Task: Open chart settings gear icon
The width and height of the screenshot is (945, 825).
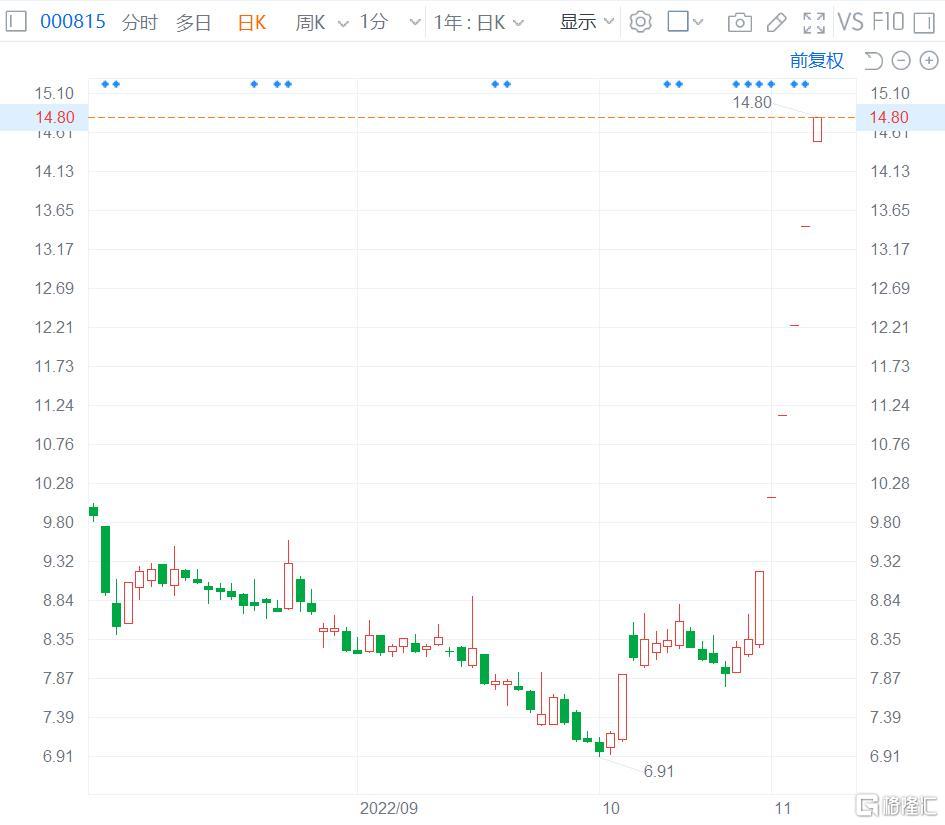Action: (640, 22)
